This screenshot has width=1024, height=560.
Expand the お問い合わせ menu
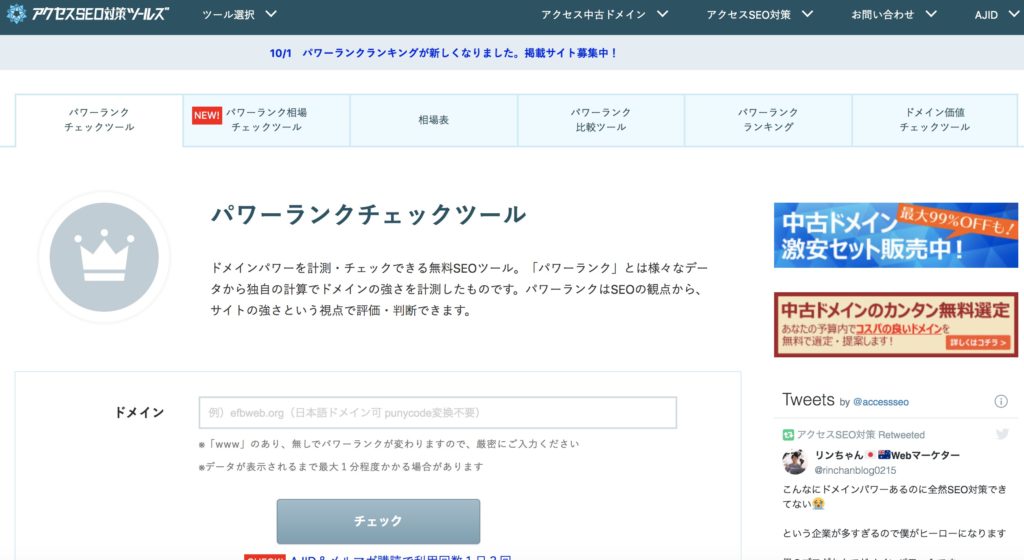pyautogui.click(x=894, y=14)
